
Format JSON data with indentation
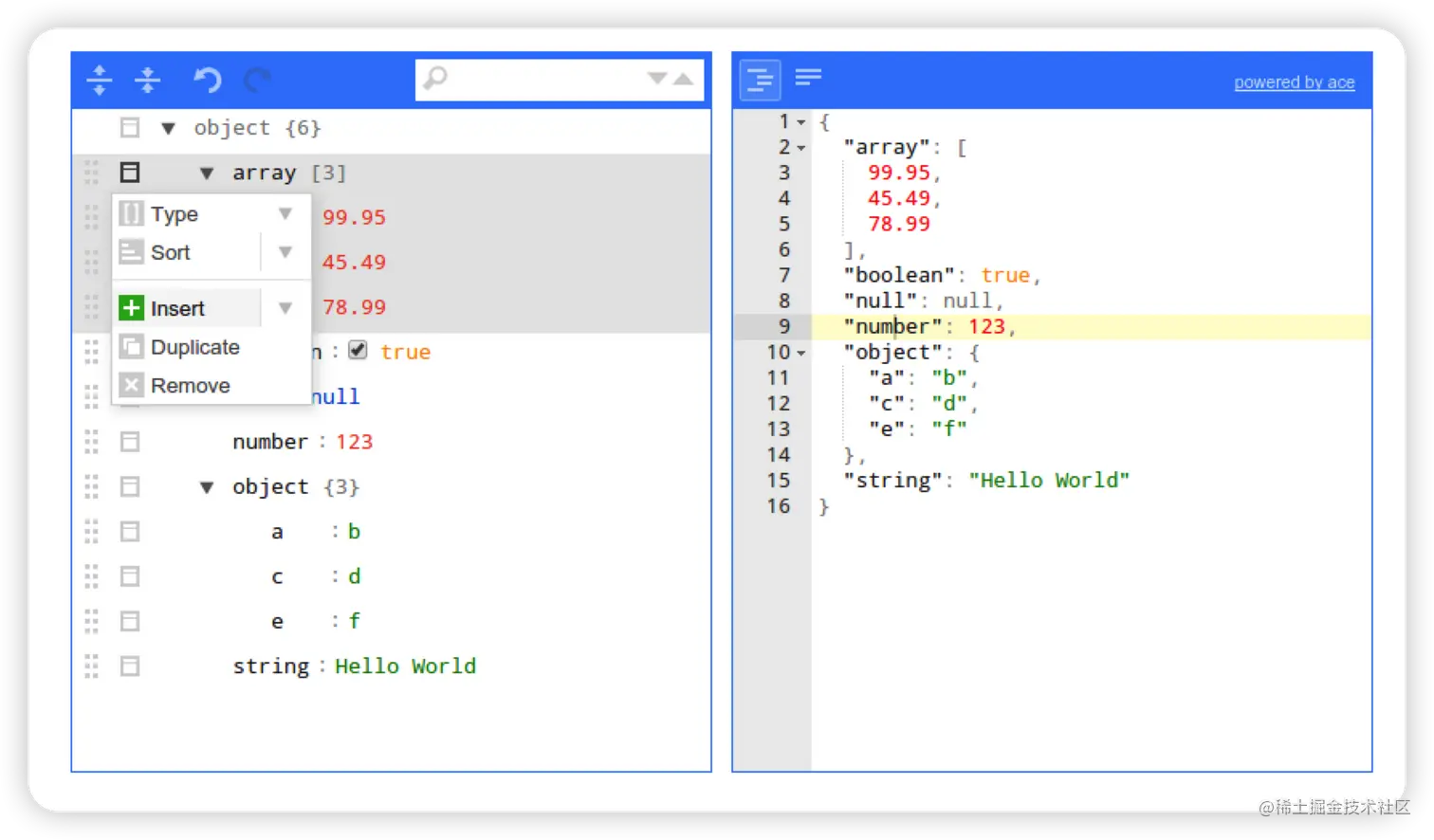coord(761,80)
